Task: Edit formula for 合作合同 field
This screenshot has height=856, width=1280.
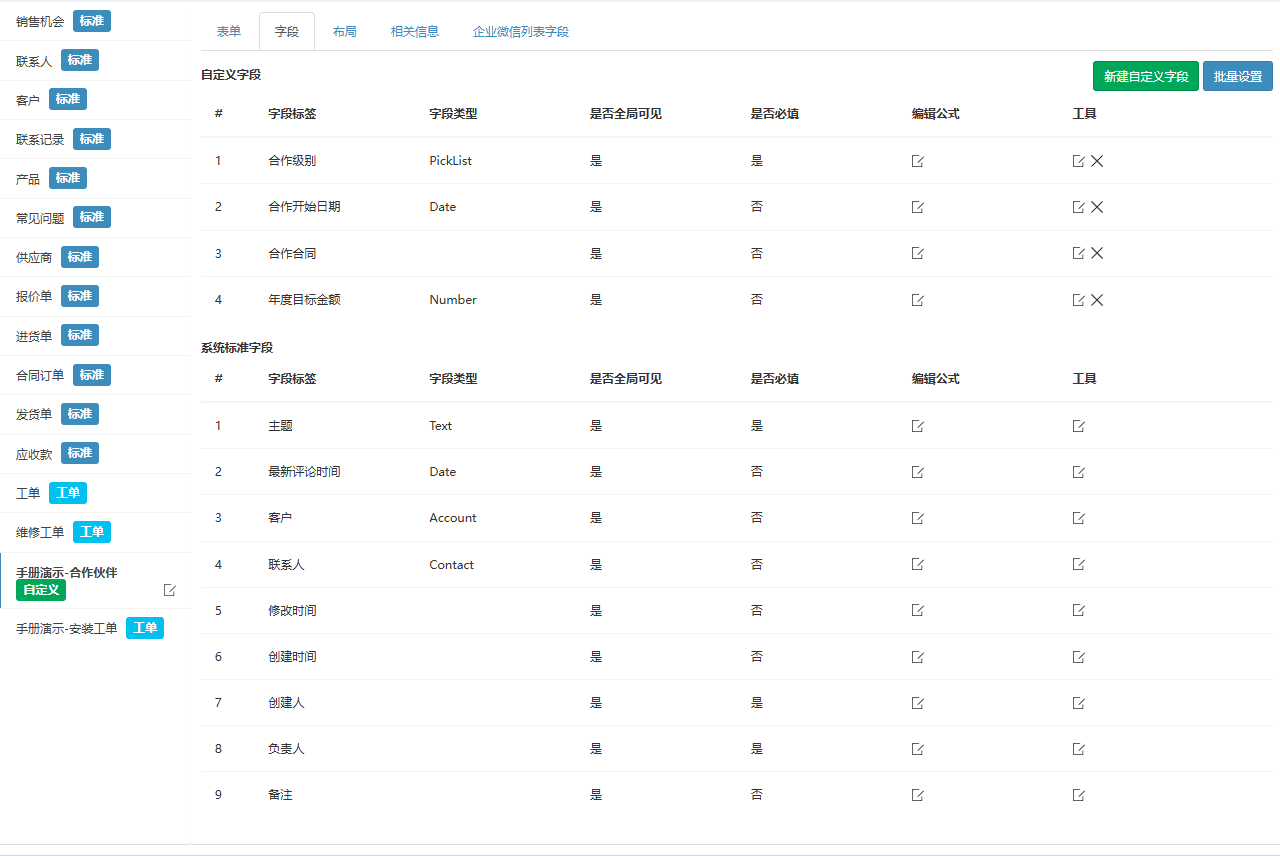Action: click(917, 253)
